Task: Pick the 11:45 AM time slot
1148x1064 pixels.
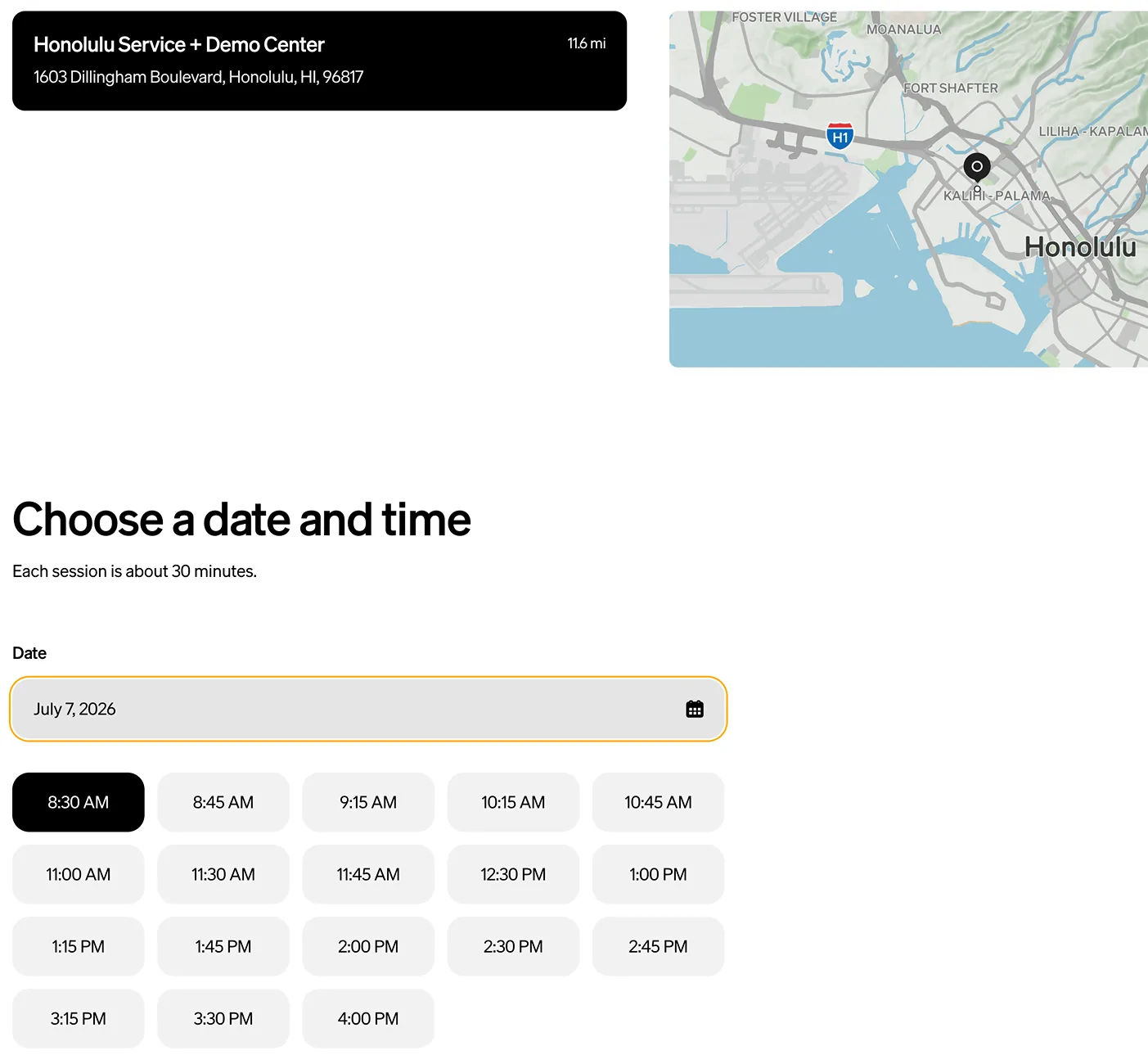Action: tap(368, 874)
